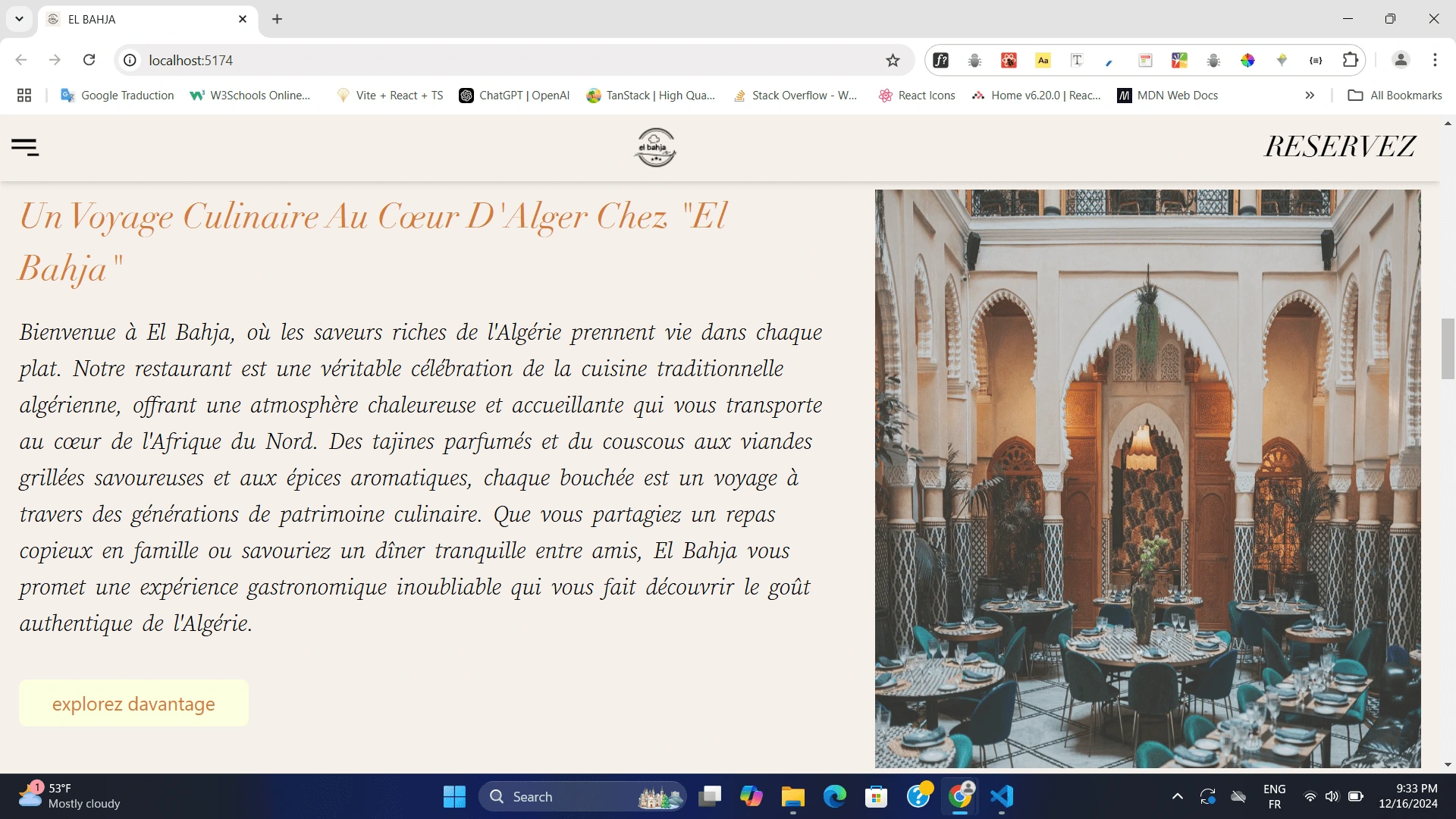Expand hidden bookmarks chevron

(1310, 96)
